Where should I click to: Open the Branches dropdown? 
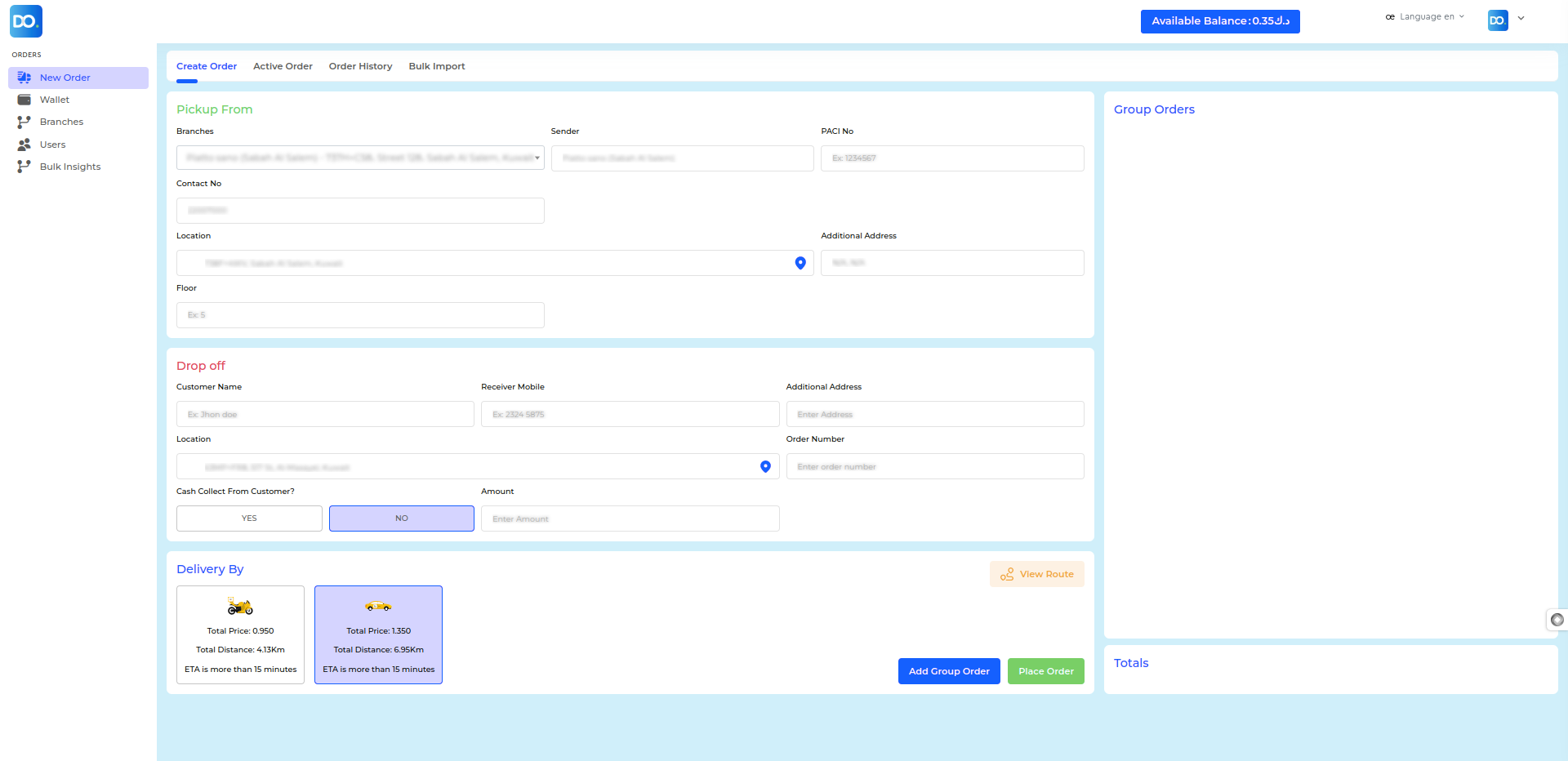(x=360, y=158)
